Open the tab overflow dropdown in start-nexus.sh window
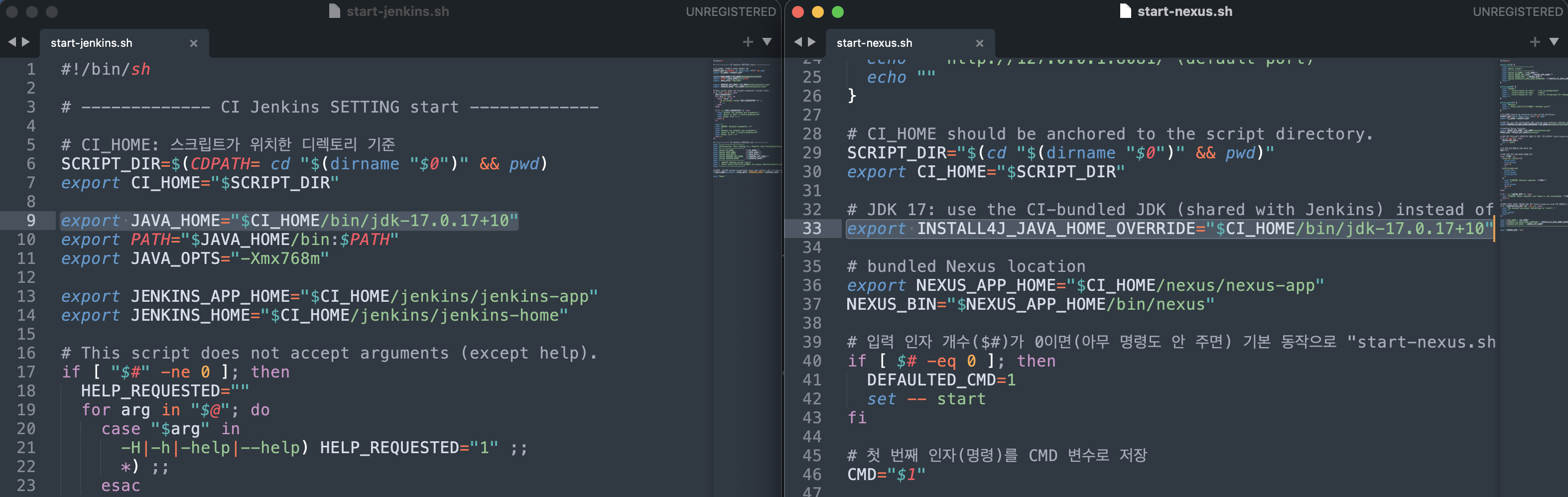This screenshot has width=1568, height=497. (1554, 41)
